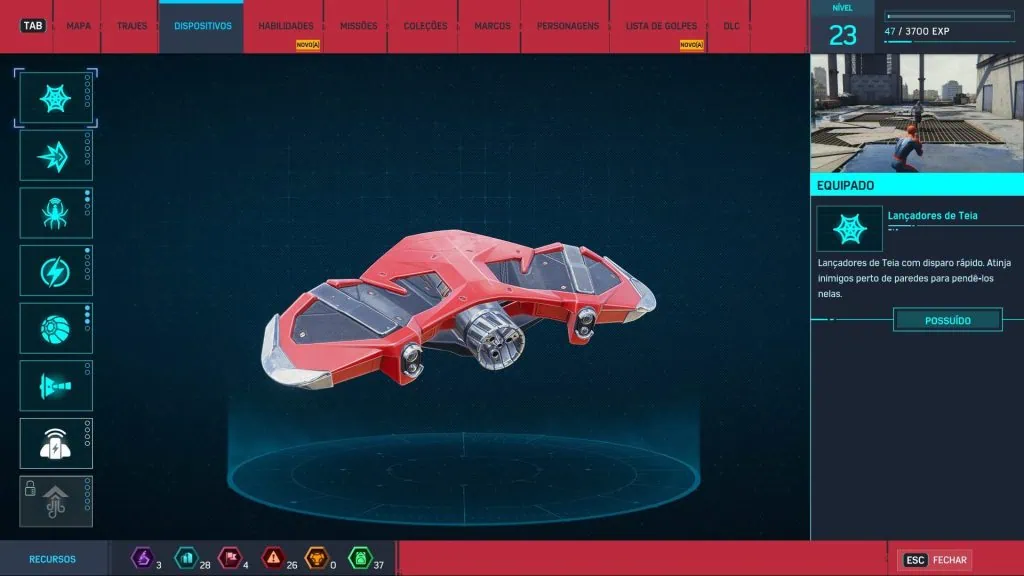Click the Lançadores de Teia title

933,216
